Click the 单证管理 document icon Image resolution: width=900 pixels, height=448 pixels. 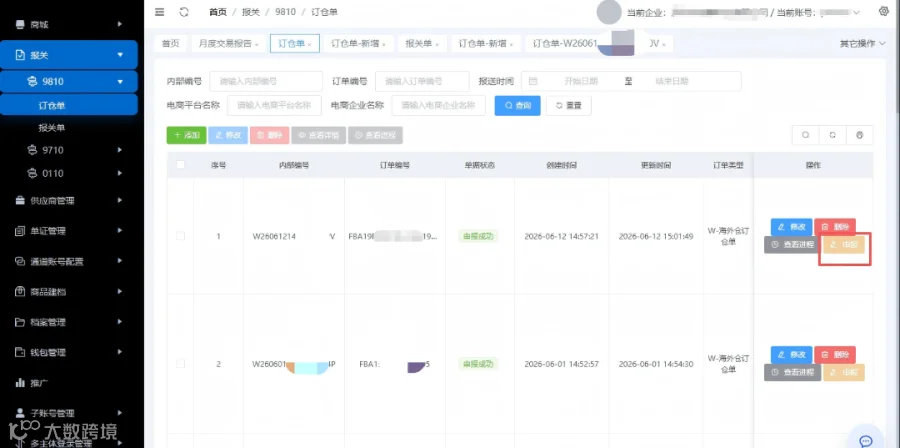(21, 231)
